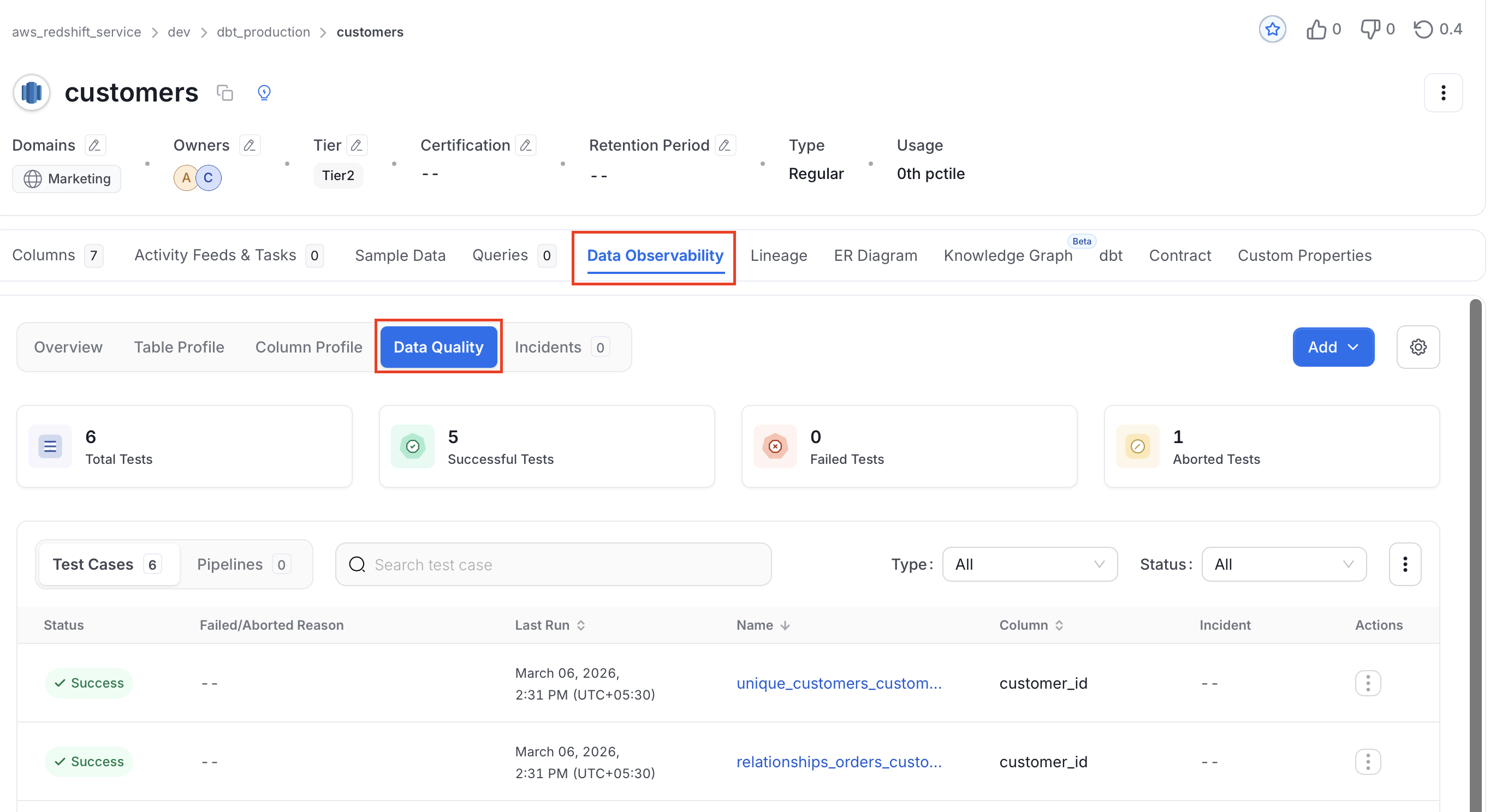Click the Aborted Tests icon
The height and width of the screenshot is (812, 1496).
point(1137,446)
